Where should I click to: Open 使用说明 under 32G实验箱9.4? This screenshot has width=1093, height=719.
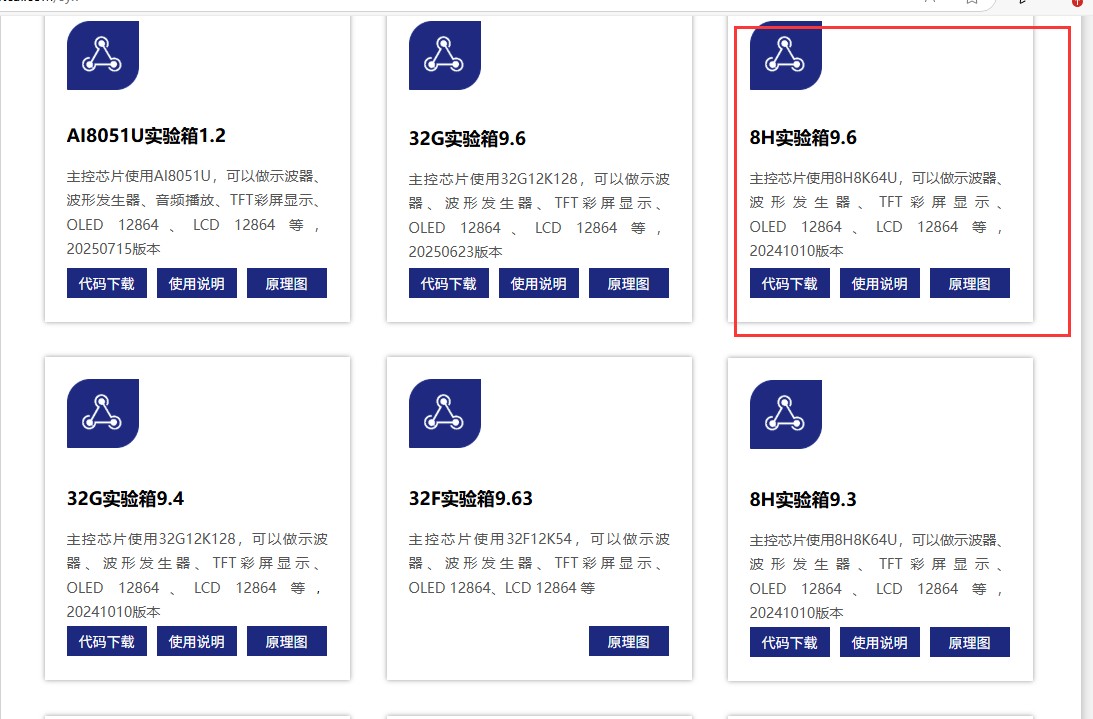pyautogui.click(x=197, y=641)
